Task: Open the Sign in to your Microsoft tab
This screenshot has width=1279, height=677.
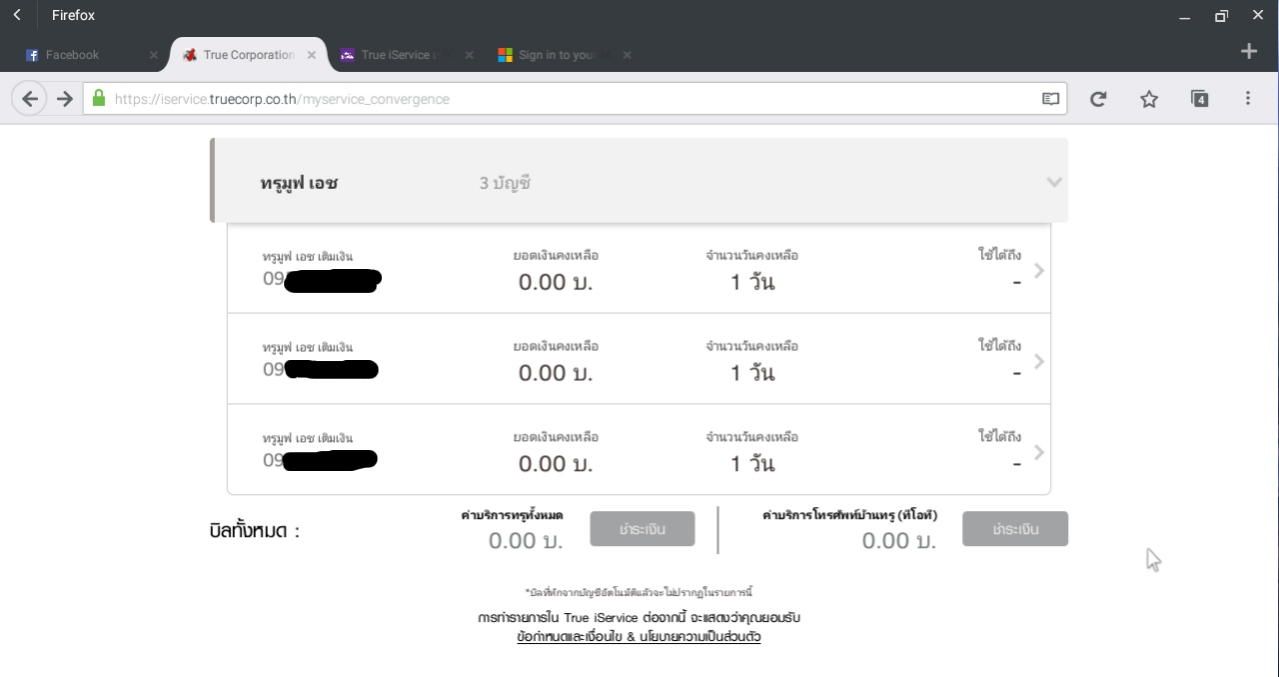Action: 562,55
